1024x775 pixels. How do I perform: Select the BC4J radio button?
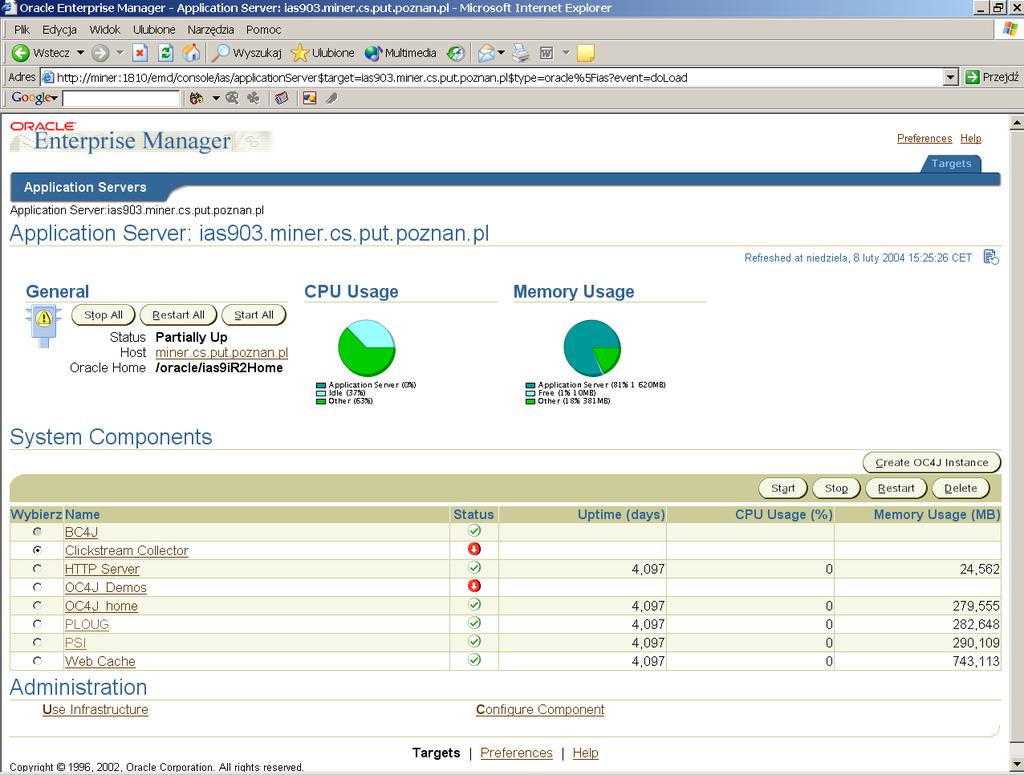[x=37, y=531]
